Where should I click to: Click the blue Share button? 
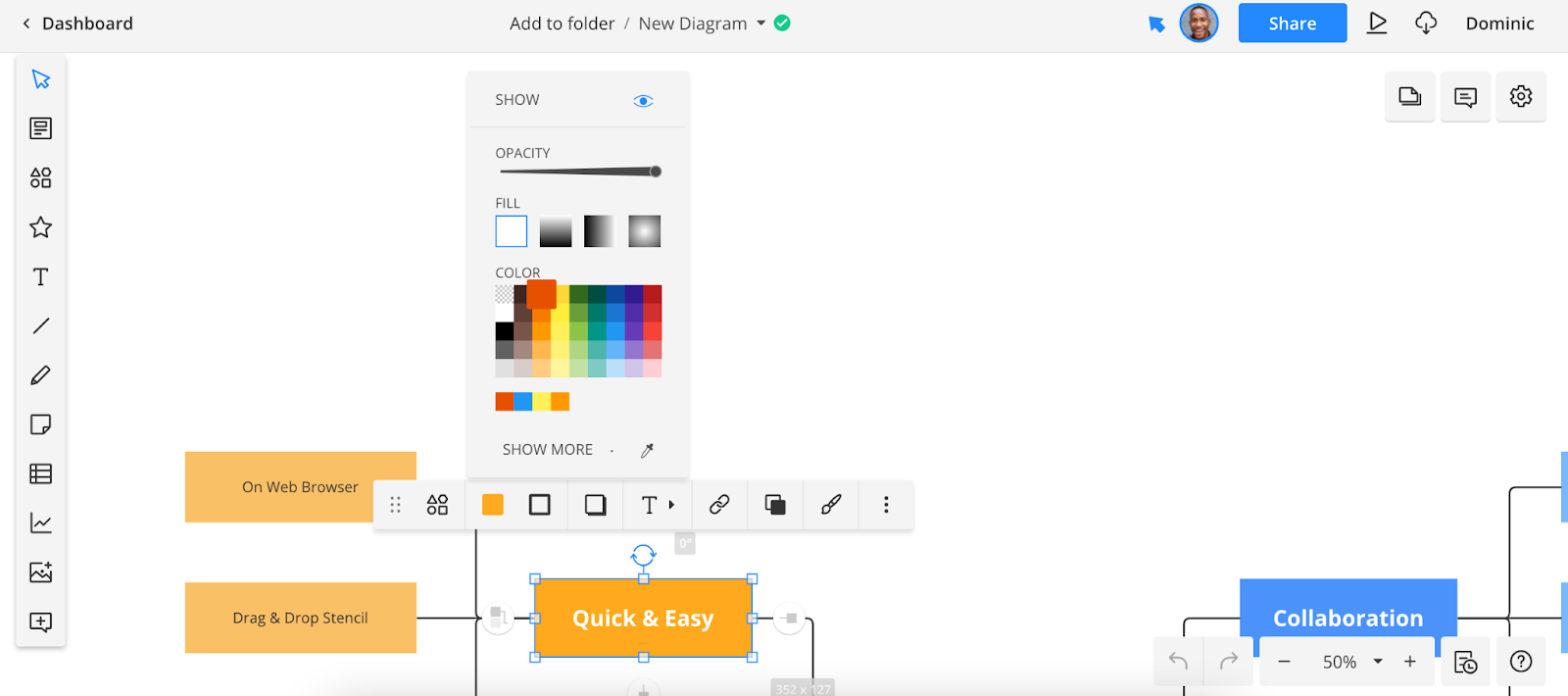pos(1292,24)
